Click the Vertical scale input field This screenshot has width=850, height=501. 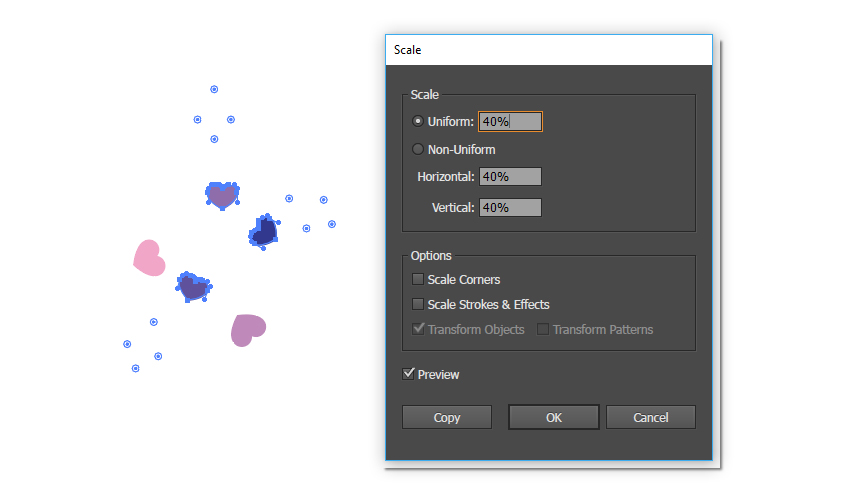pos(510,208)
